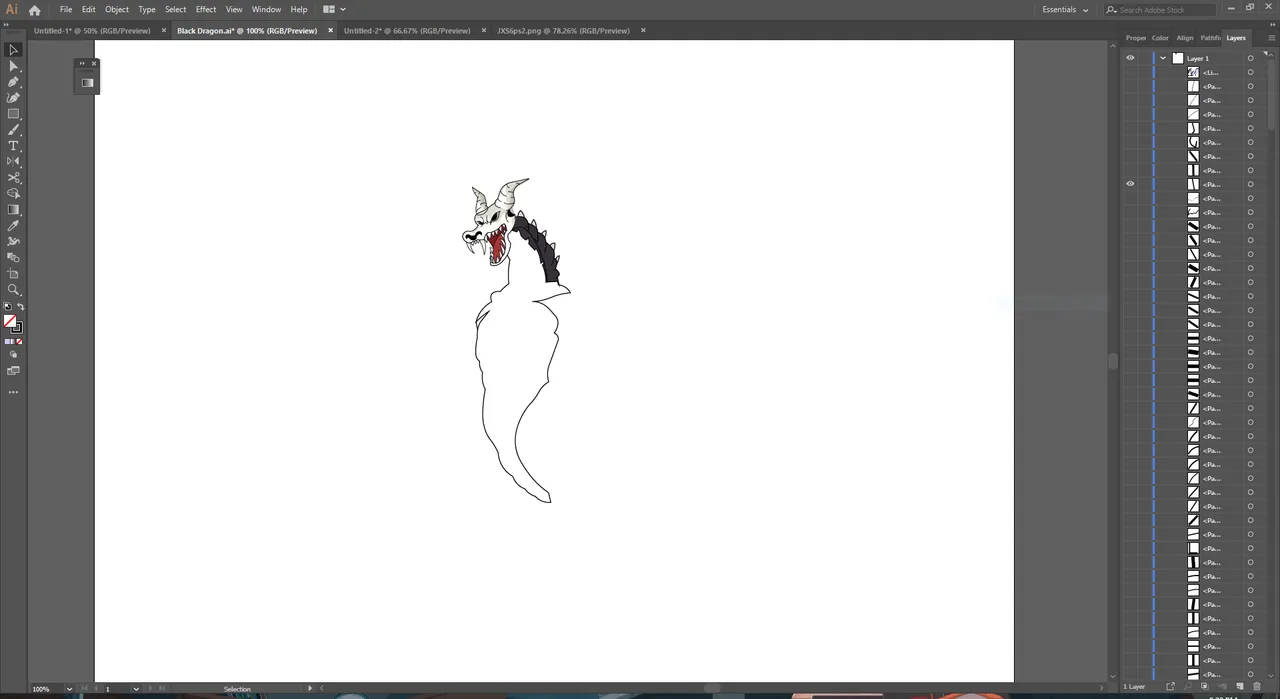This screenshot has height=699, width=1280.
Task: Open the View menu
Action: click(234, 10)
